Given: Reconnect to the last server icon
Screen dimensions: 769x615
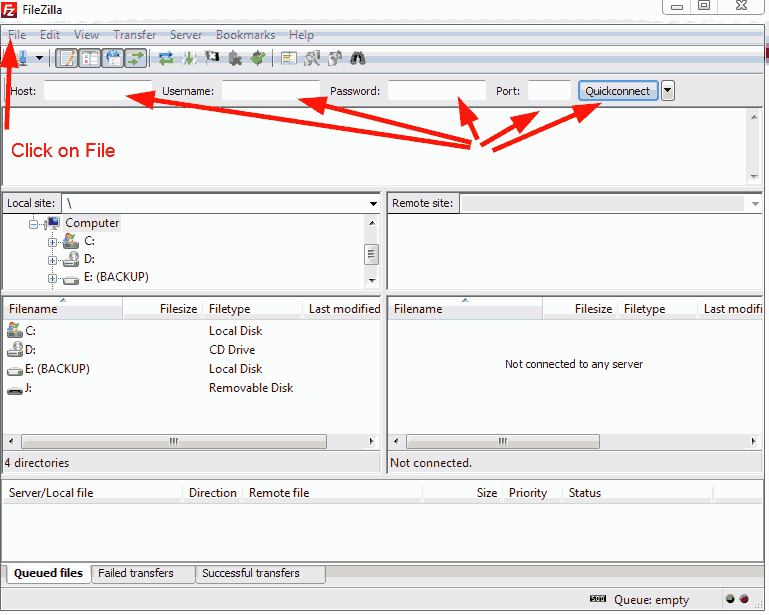Looking at the screenshot, I should coord(258,59).
